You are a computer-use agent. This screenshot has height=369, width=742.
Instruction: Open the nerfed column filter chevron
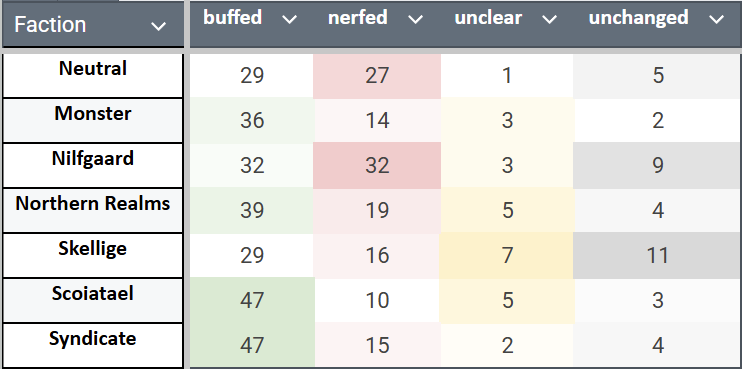(x=415, y=19)
